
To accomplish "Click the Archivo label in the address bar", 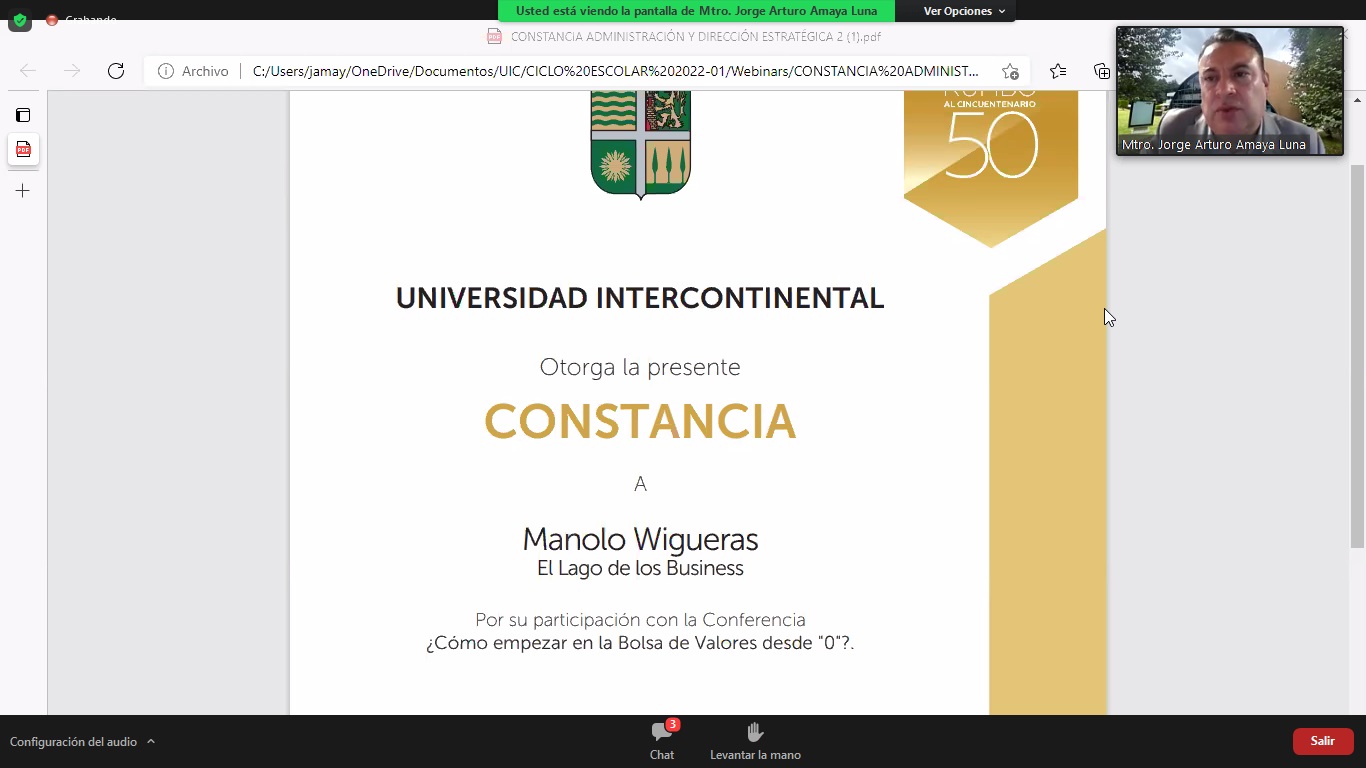I will [x=205, y=71].
